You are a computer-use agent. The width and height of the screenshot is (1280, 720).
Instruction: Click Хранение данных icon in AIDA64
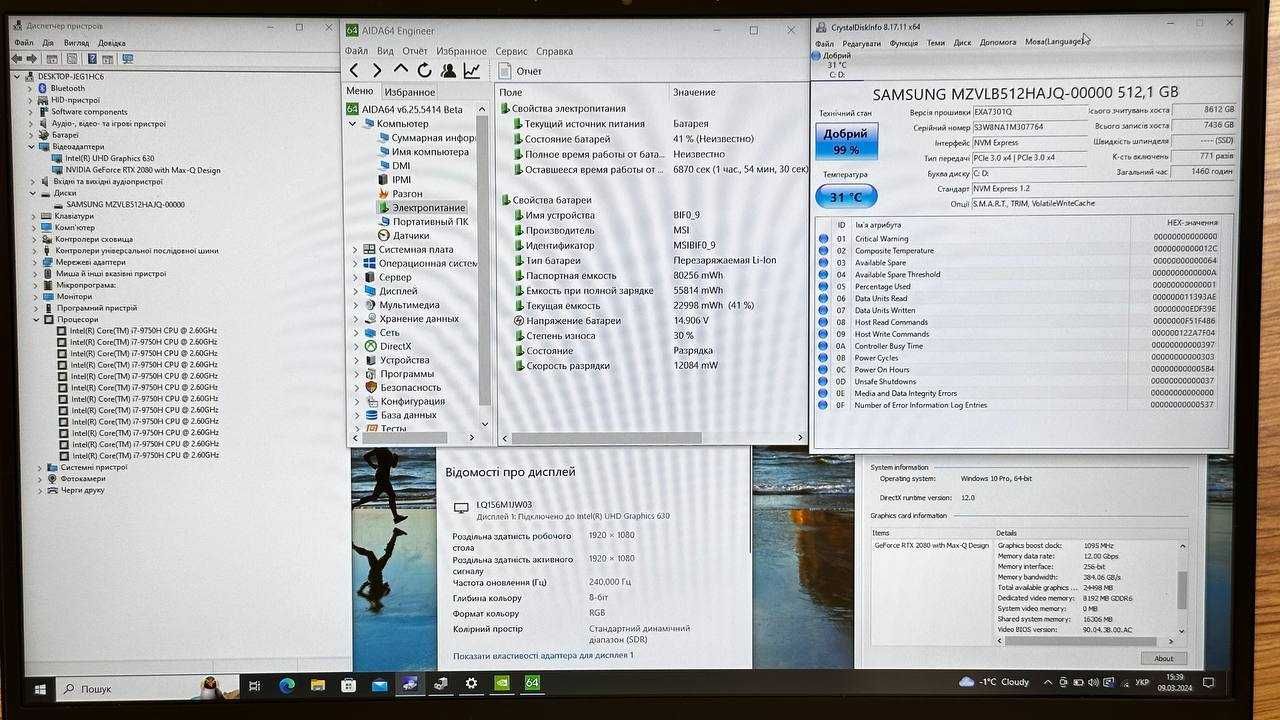(370, 318)
